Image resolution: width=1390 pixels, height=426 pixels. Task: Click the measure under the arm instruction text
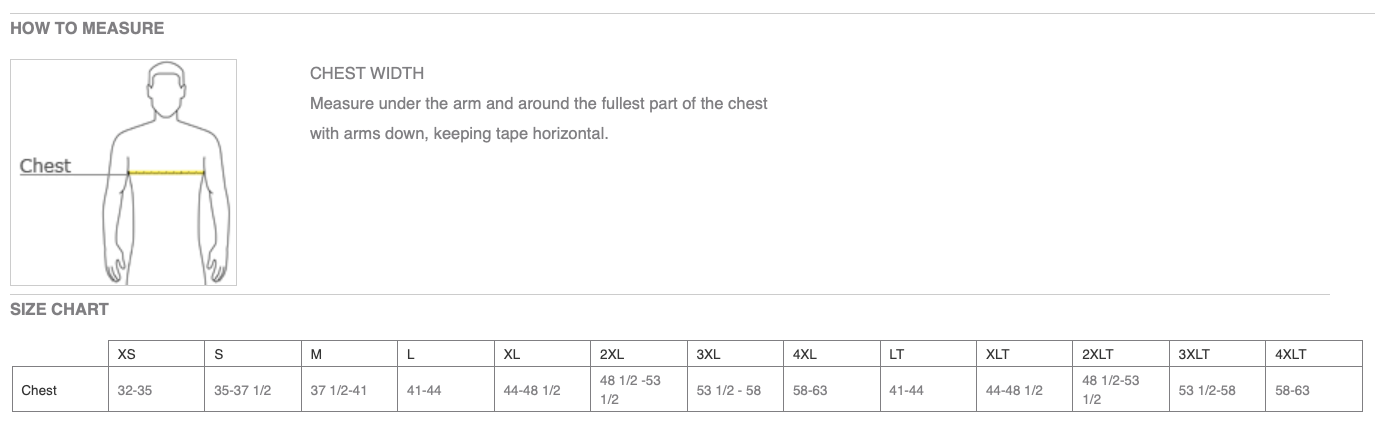pos(539,118)
